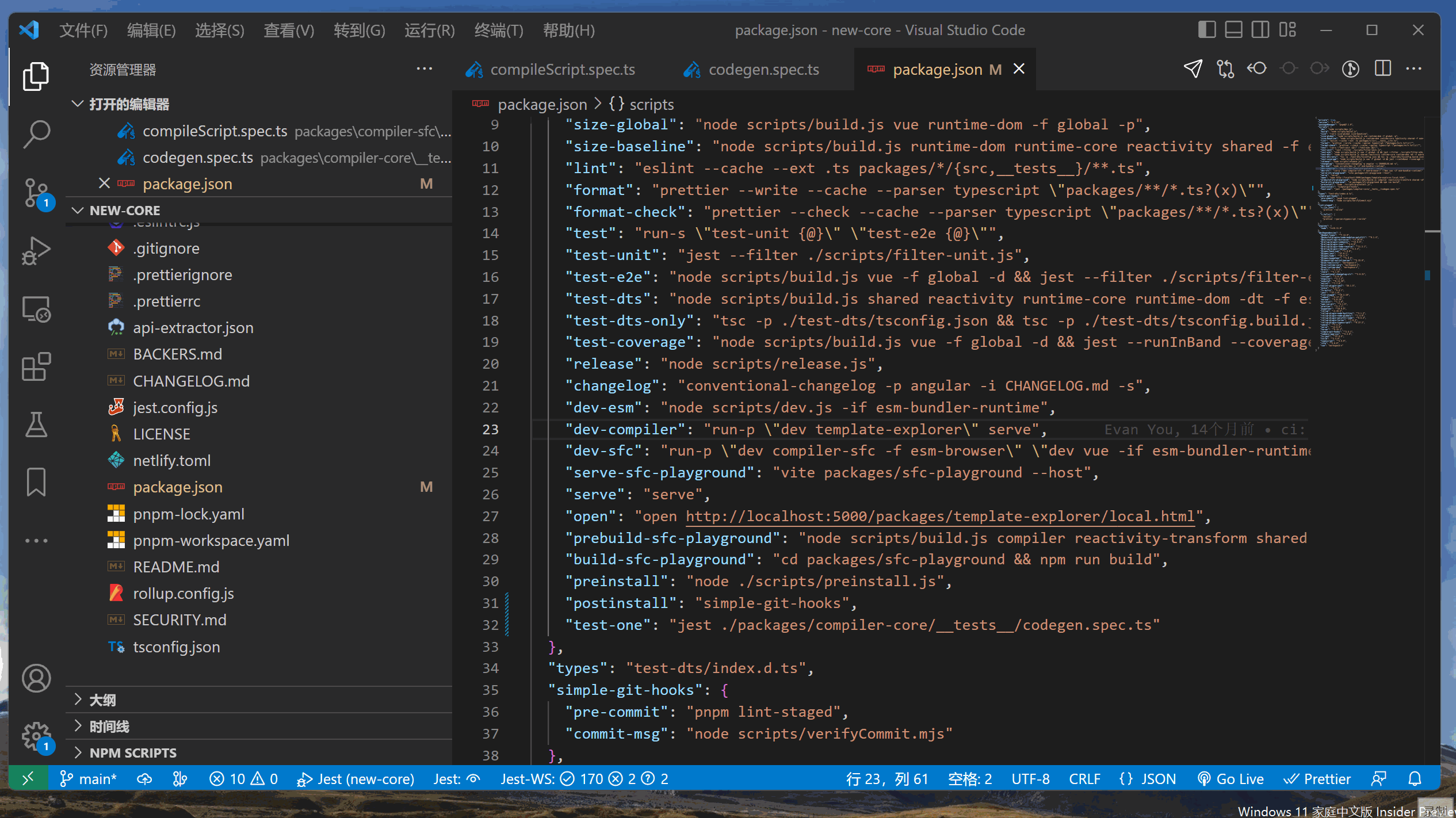Go to line via 行 23, 列 61
This screenshot has height=818, width=1456.
click(x=887, y=779)
